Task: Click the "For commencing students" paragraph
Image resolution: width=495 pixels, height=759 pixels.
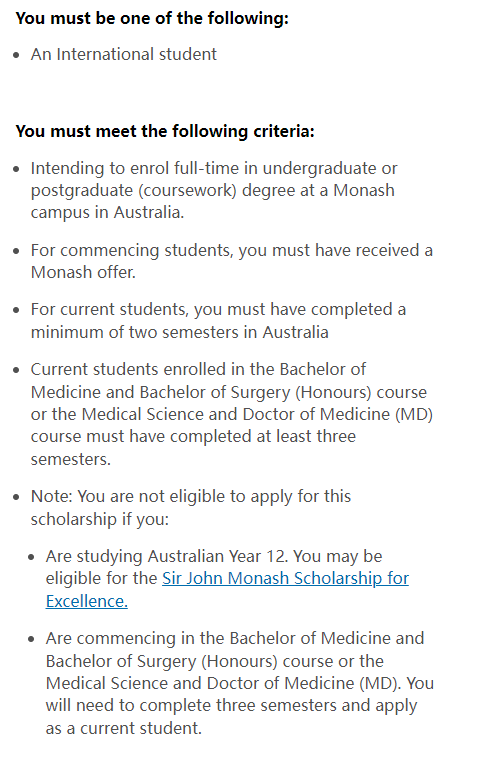Action: tap(232, 261)
